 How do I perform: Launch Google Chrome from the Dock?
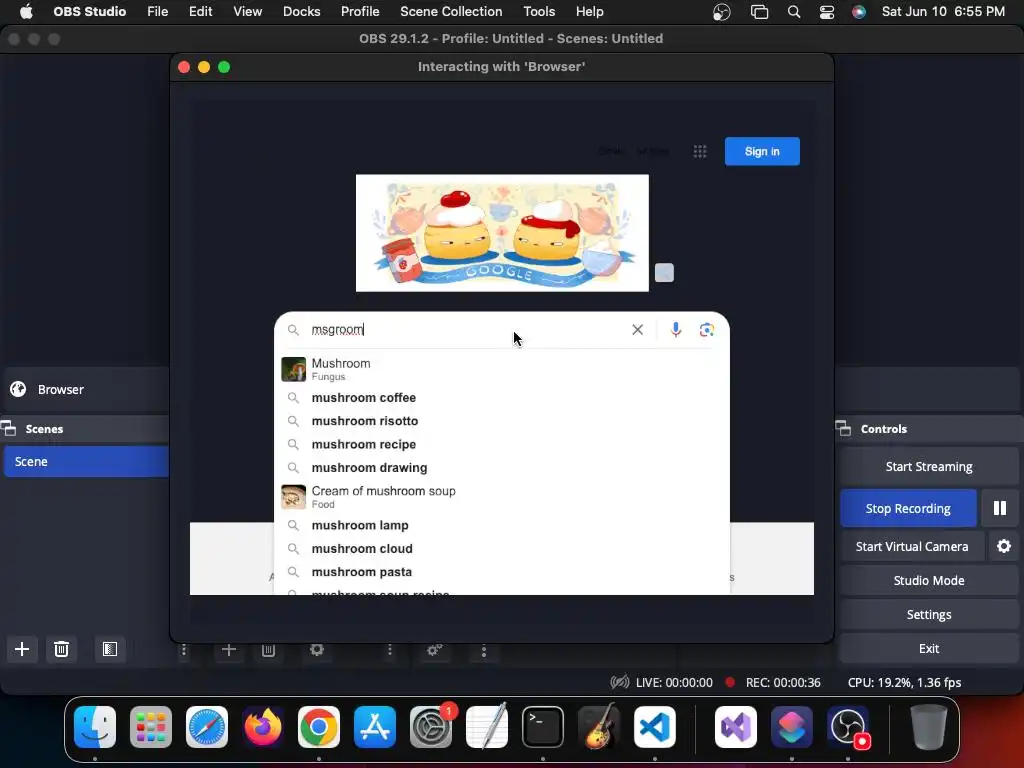click(319, 727)
